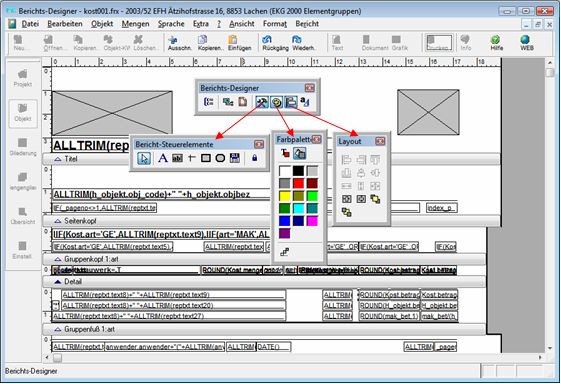Click the vertical scrollbar down arrow

(550, 348)
